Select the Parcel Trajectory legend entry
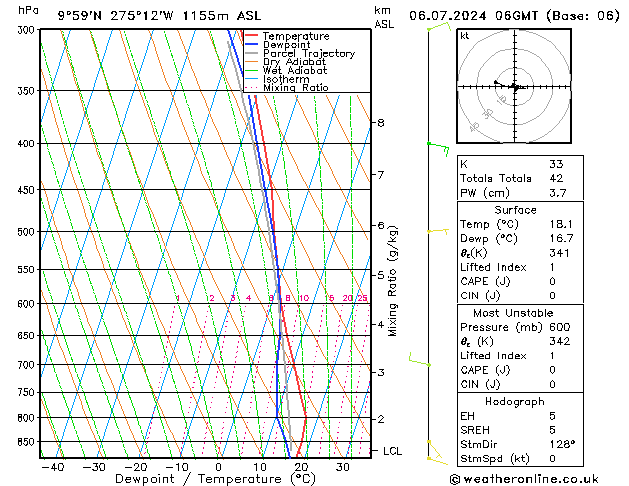629x486 pixels. (308, 54)
